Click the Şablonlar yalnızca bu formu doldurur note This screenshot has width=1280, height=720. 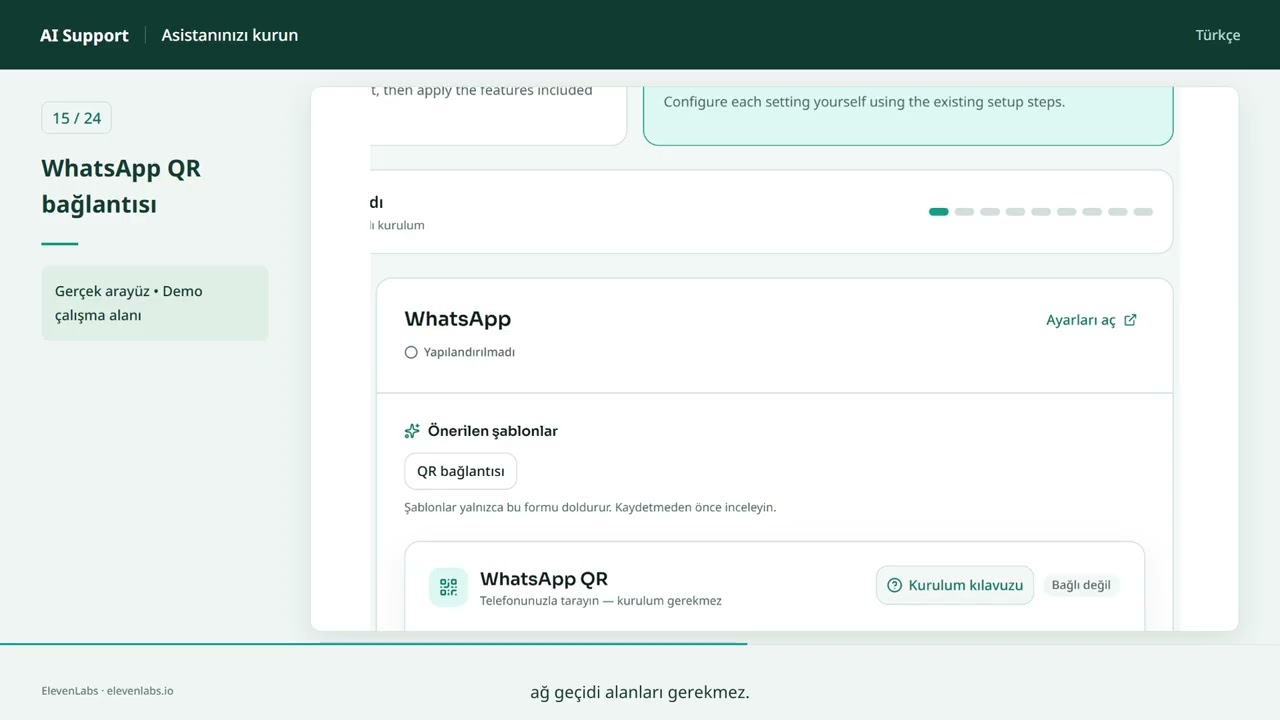pyautogui.click(x=590, y=507)
